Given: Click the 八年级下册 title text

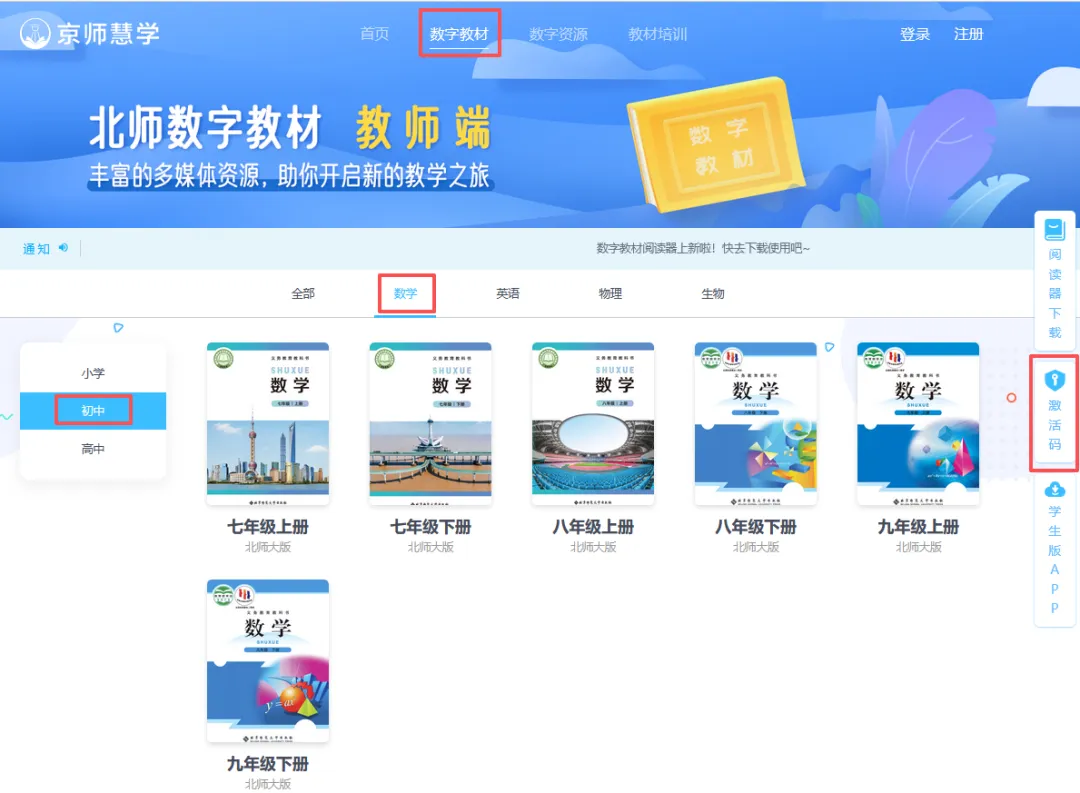Looking at the screenshot, I should click(756, 527).
